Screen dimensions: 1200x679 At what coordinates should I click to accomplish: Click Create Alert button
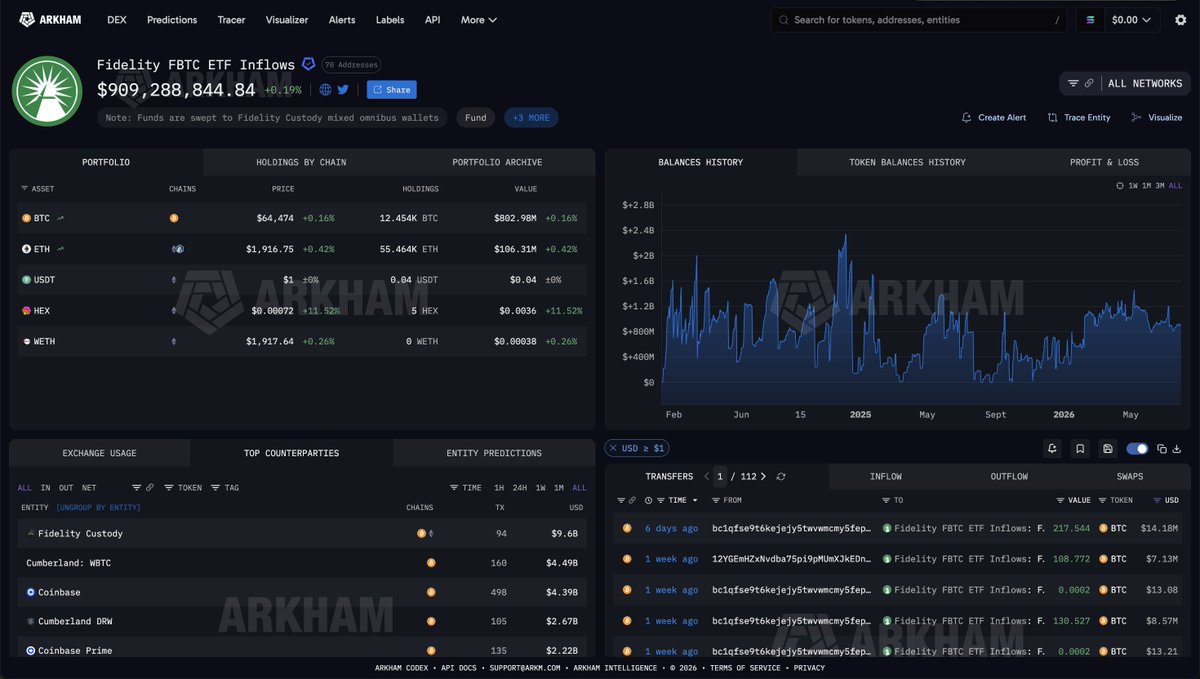click(994, 118)
